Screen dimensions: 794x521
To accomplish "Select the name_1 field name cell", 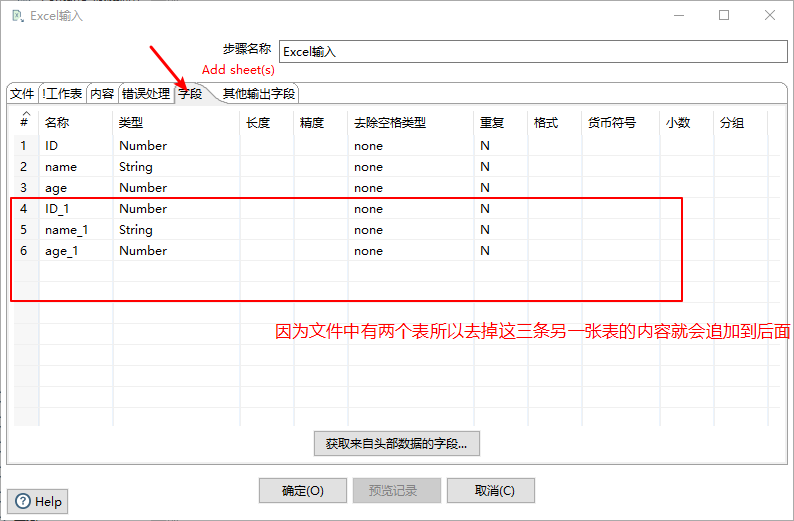I will pos(75,230).
